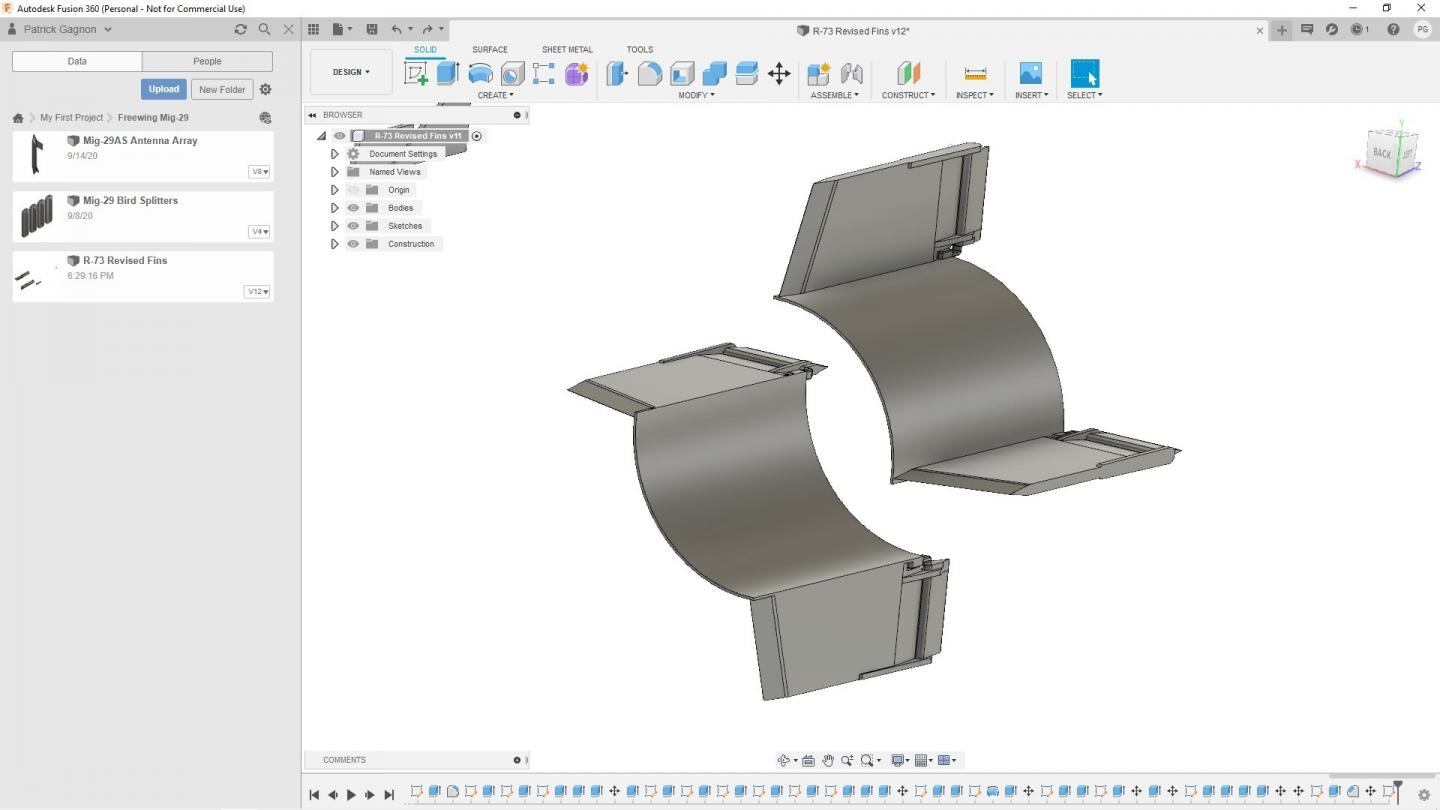
Task: Select the Extrude tool
Action: pyautogui.click(x=448, y=73)
